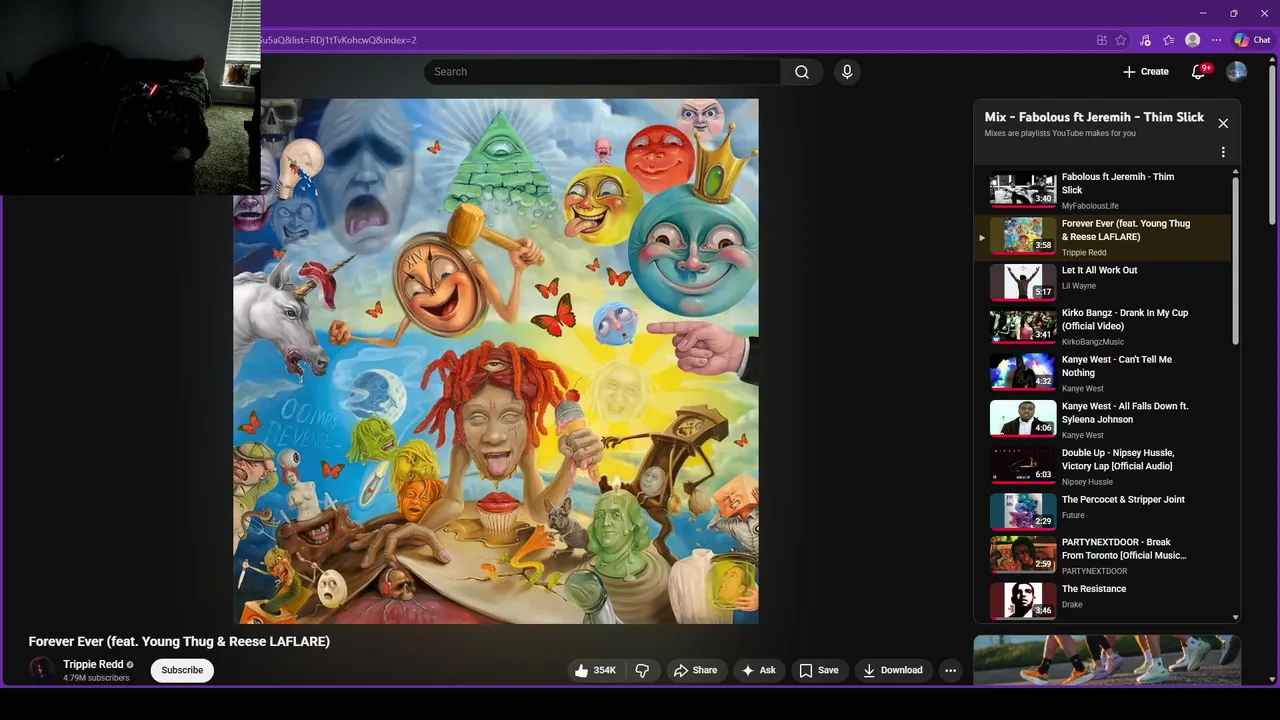This screenshot has height=720, width=1280.
Task: Click the Ask sparkle button
Action: (x=758, y=670)
